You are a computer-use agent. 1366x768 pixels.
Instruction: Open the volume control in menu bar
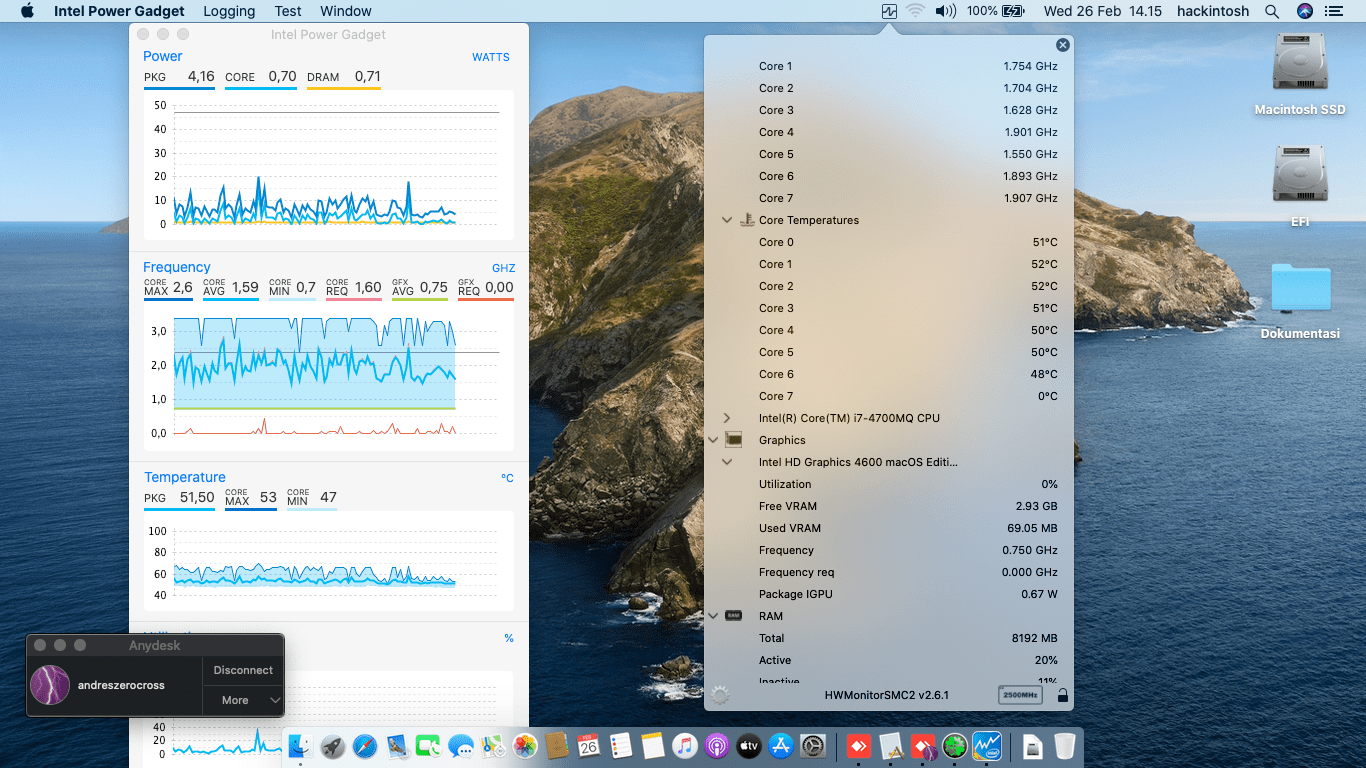945,11
